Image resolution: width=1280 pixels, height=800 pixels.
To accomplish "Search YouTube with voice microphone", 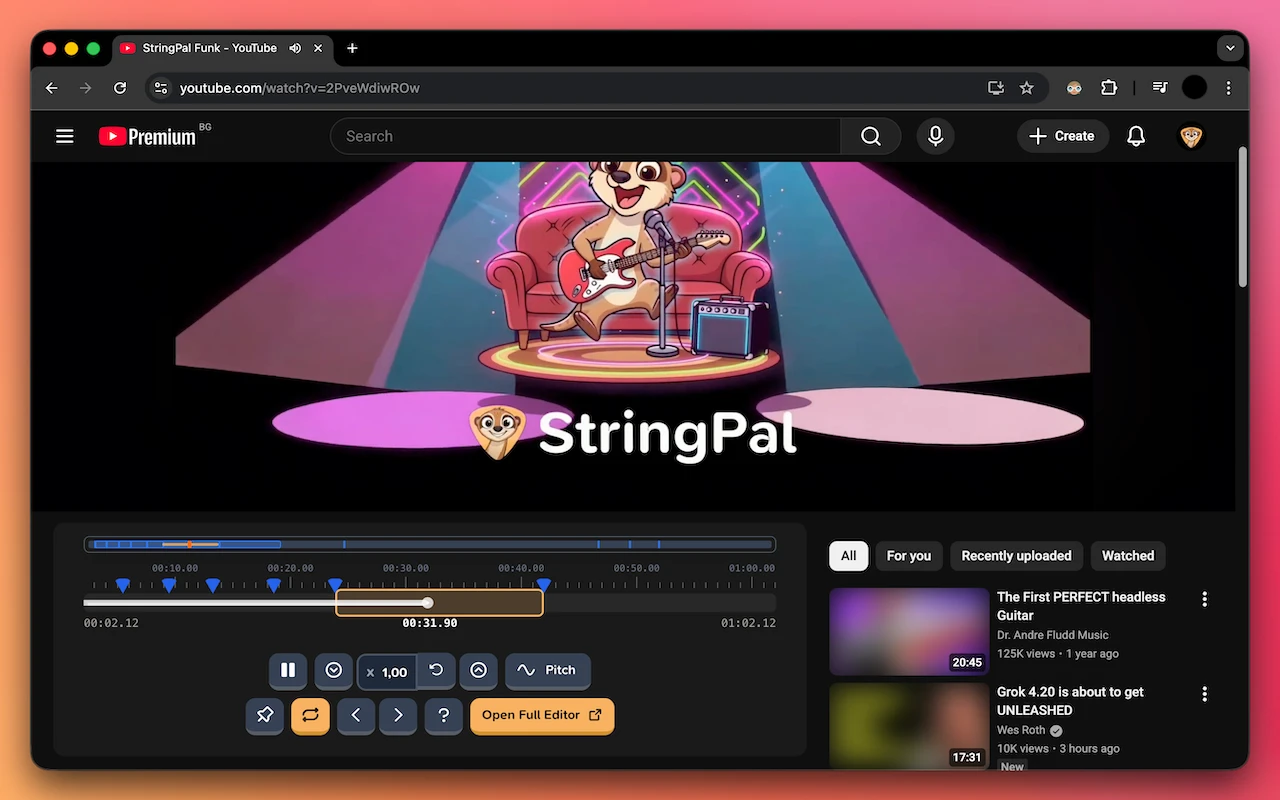I will coord(935,136).
